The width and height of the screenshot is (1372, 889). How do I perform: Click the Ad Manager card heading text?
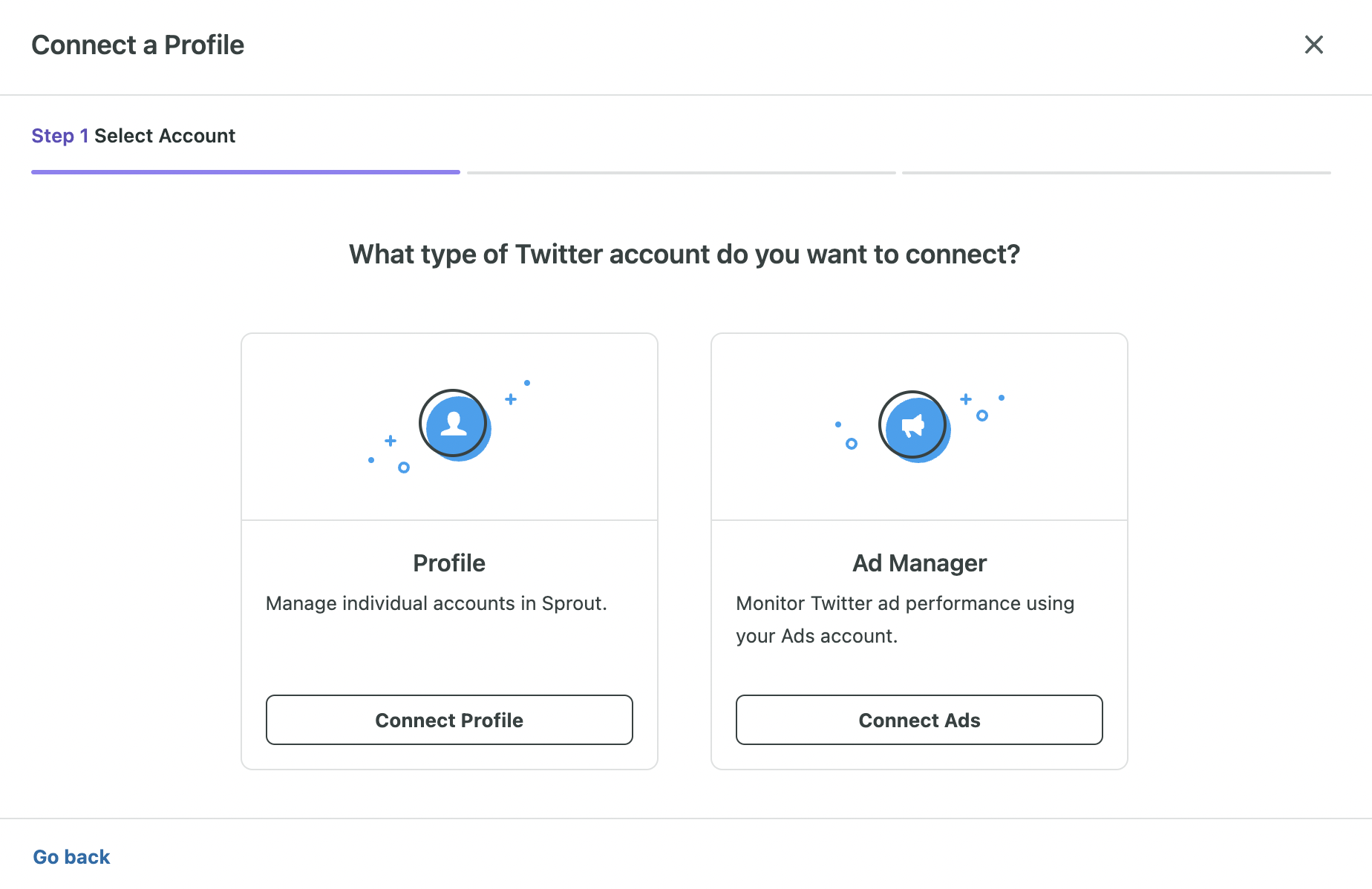(919, 562)
